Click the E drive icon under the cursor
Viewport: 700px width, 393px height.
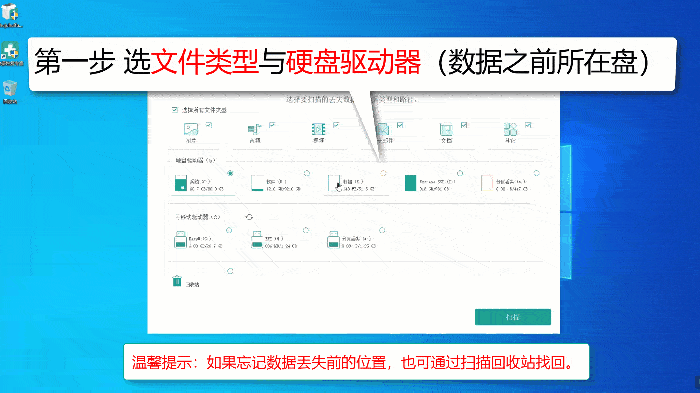pyautogui.click(x=333, y=183)
